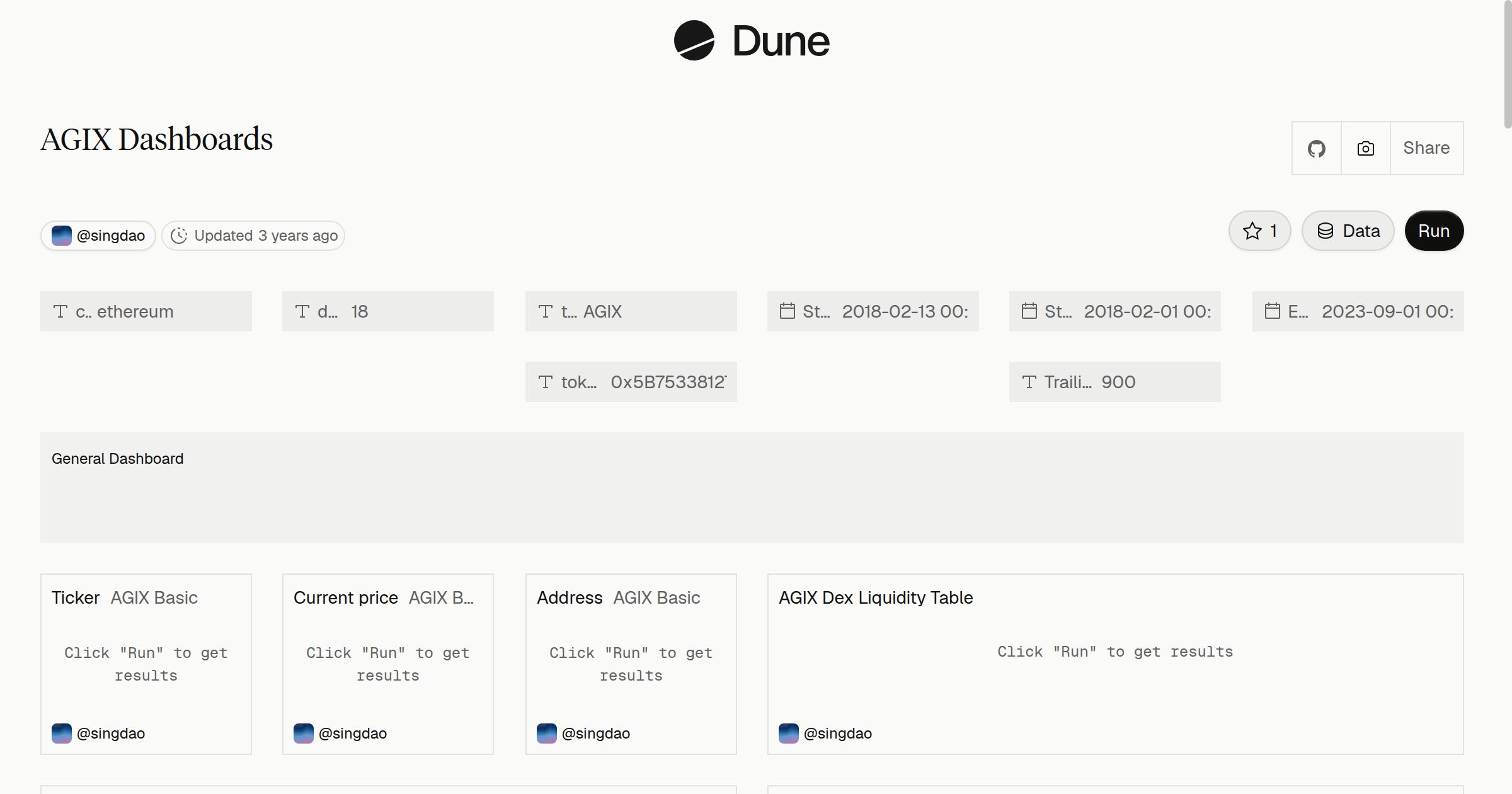Image resolution: width=1512 pixels, height=794 pixels.
Task: Edit the chain parameter field with ethereum
Action: click(x=146, y=311)
